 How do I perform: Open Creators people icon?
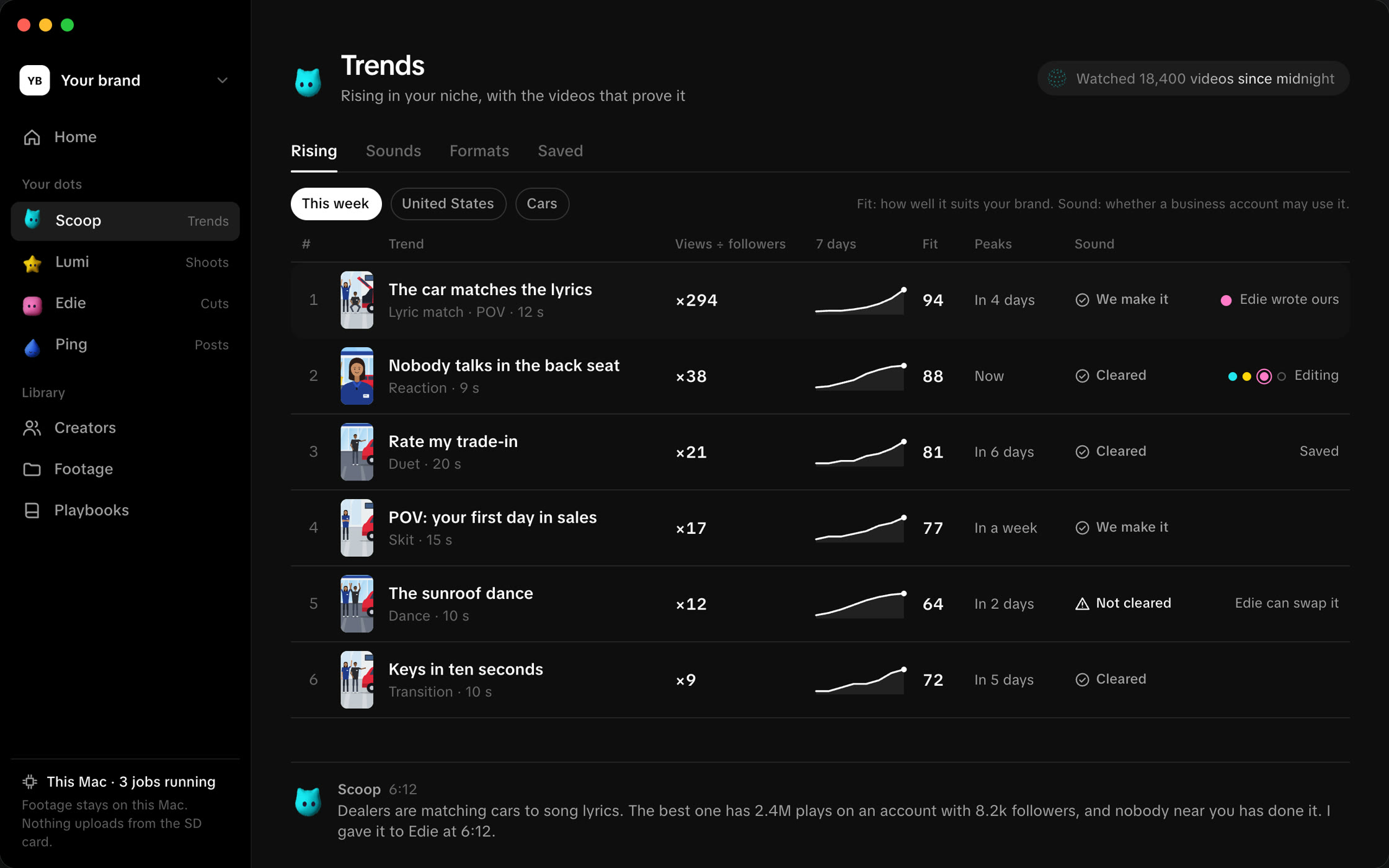[32, 428]
